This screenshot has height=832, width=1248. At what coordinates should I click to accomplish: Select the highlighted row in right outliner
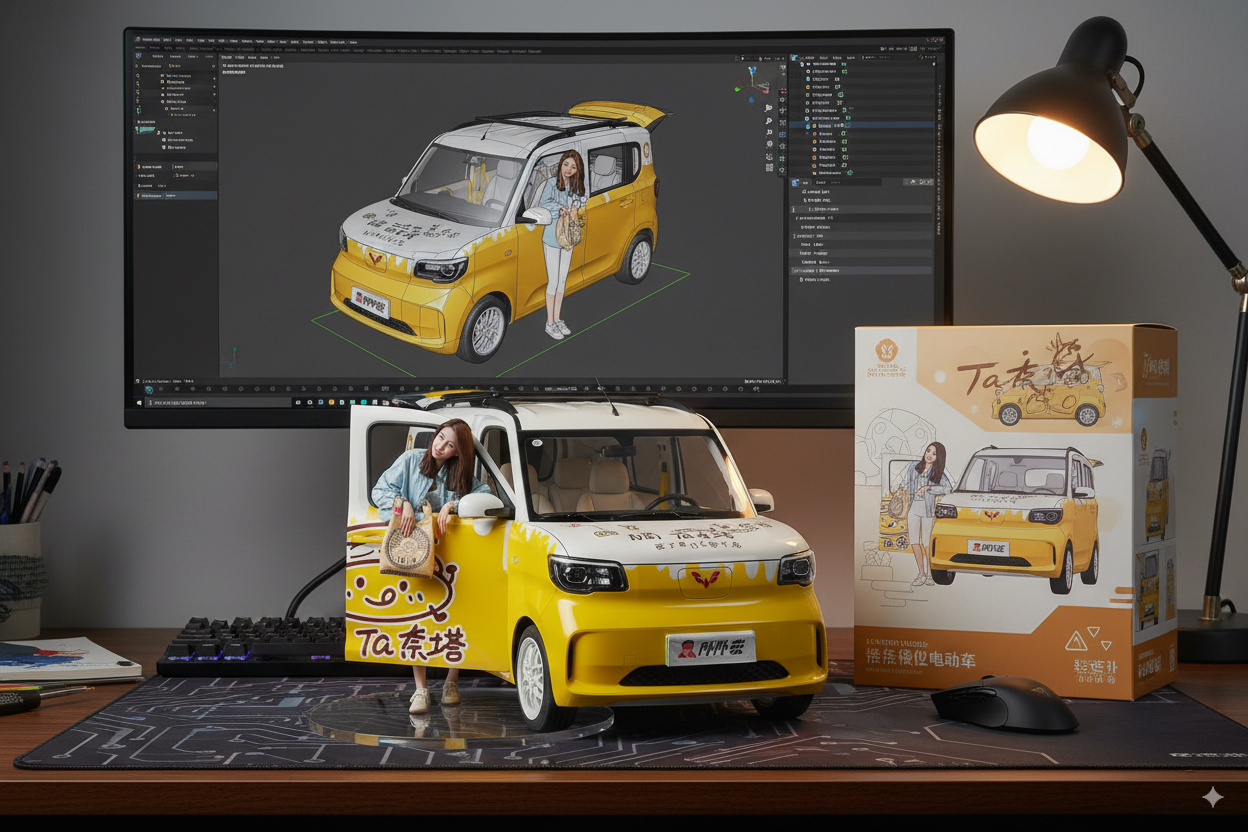tap(862, 125)
